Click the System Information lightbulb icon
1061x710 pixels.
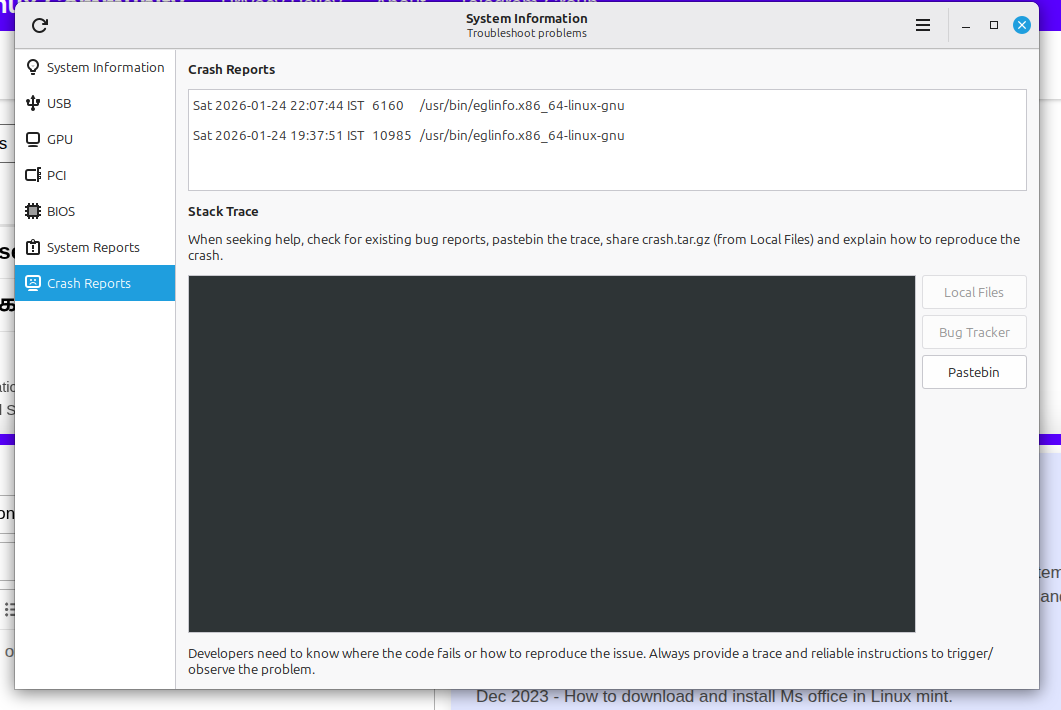33,67
